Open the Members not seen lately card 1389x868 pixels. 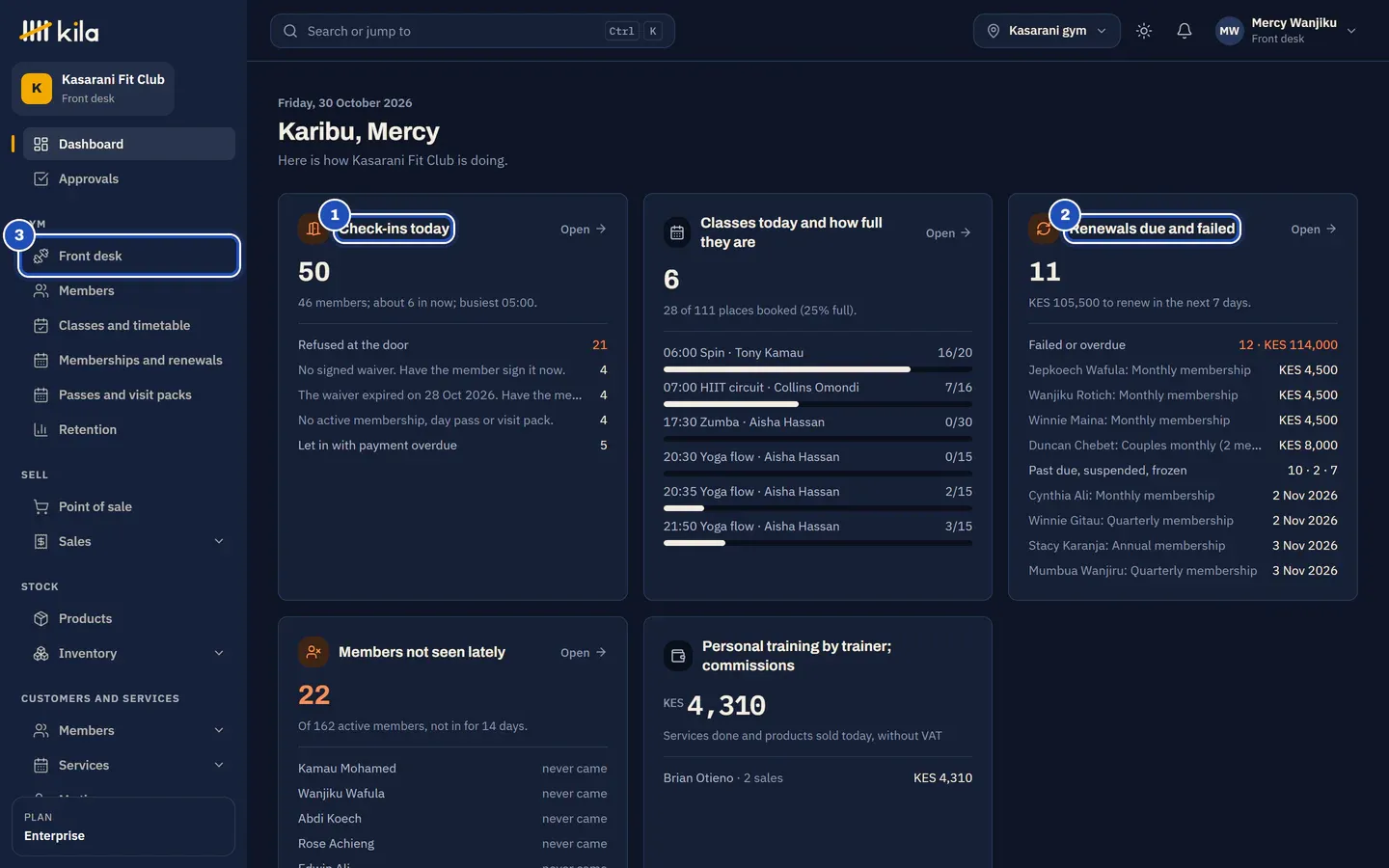[584, 652]
